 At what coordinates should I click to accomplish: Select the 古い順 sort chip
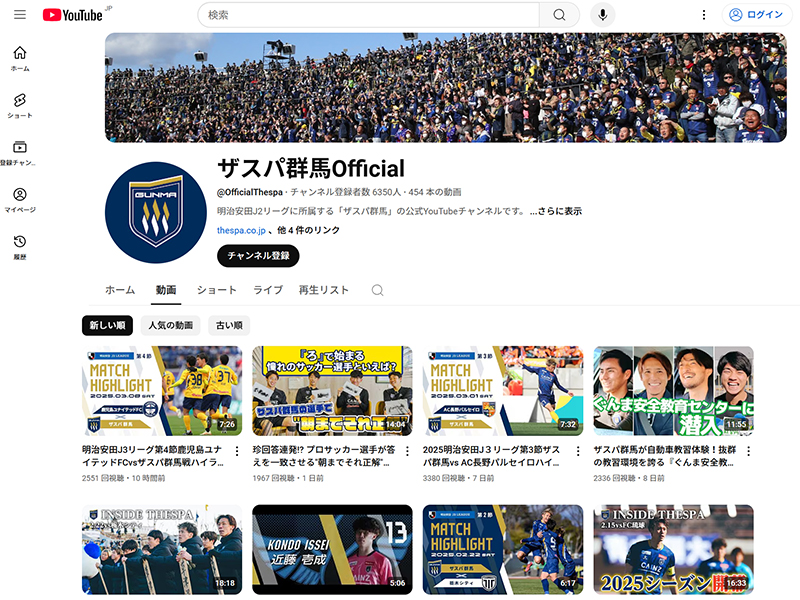click(x=229, y=325)
